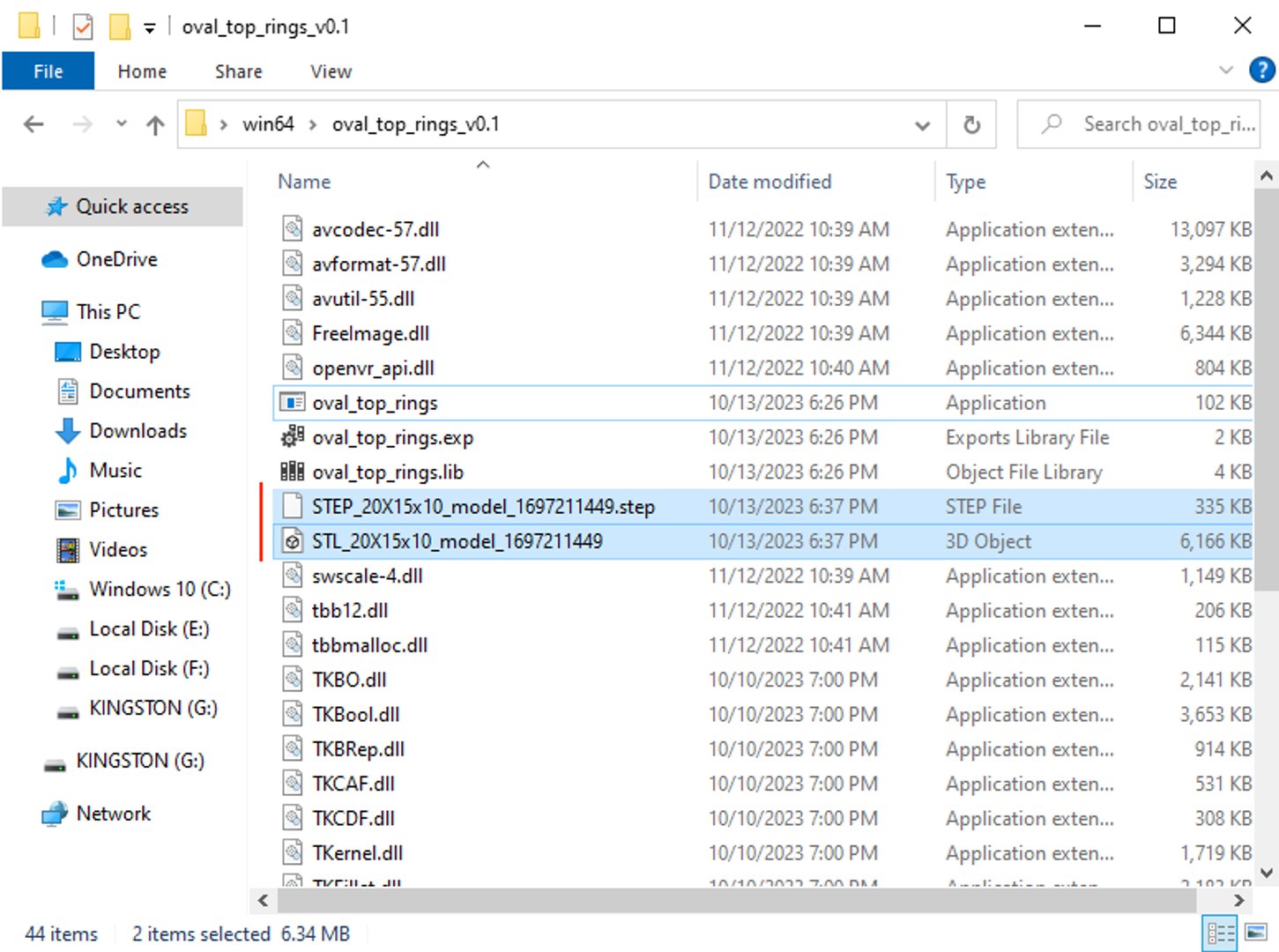1279x952 pixels.
Task: Open the address bar history dropdown
Action: tap(923, 125)
